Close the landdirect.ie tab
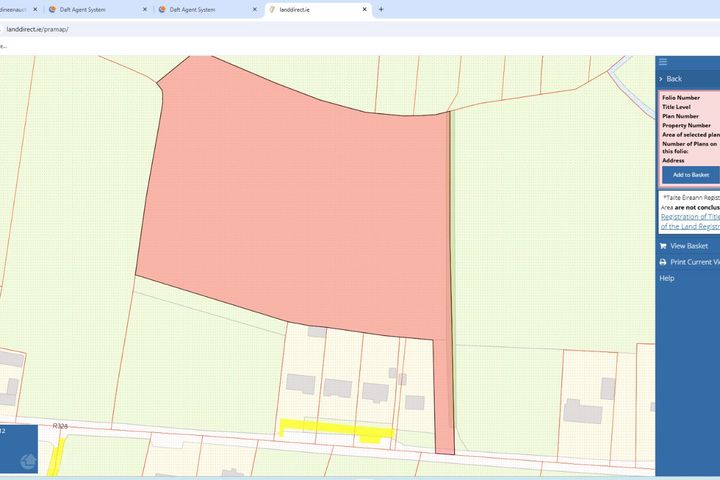 [365, 9]
